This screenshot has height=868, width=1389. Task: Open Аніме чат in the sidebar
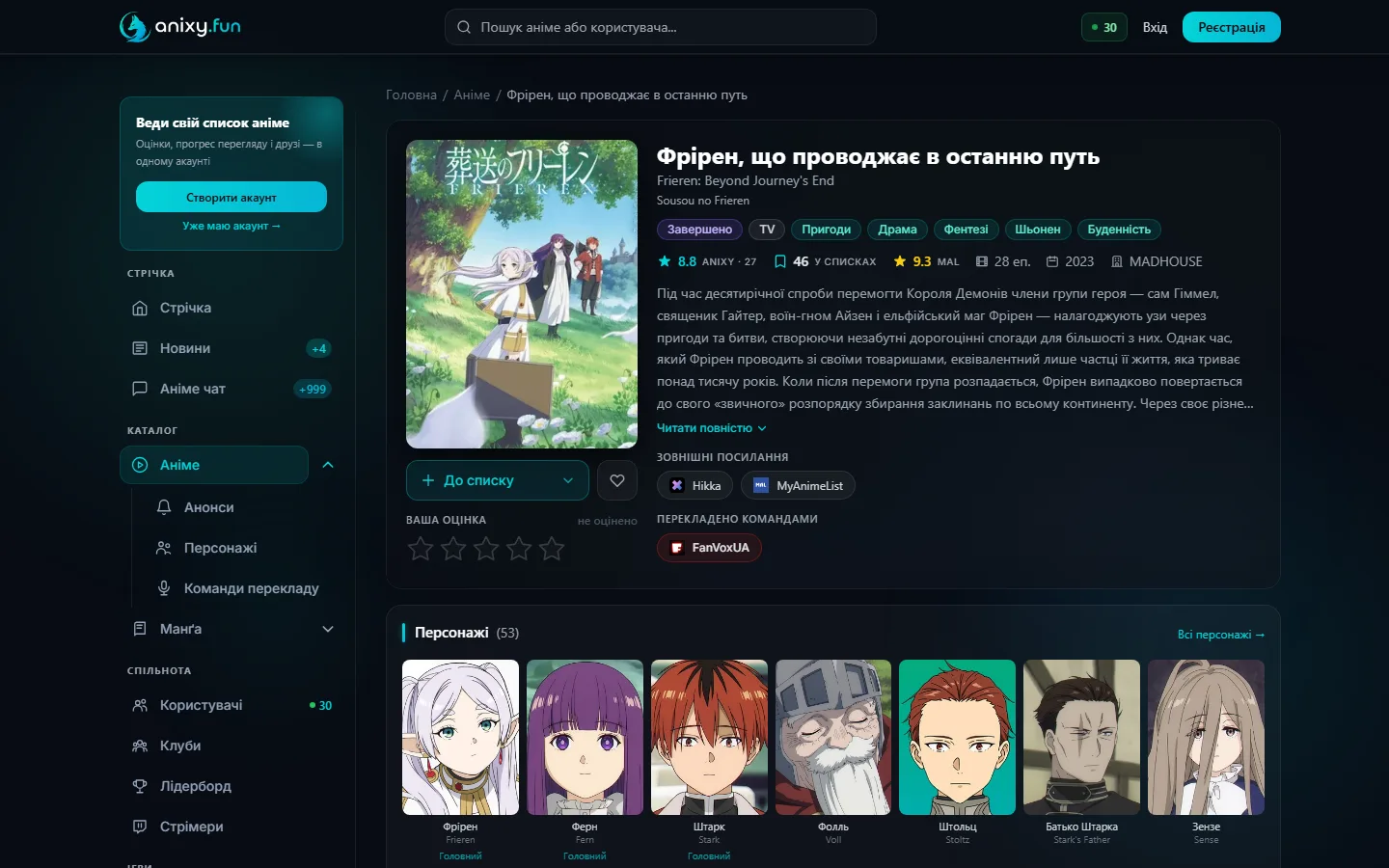point(231,389)
